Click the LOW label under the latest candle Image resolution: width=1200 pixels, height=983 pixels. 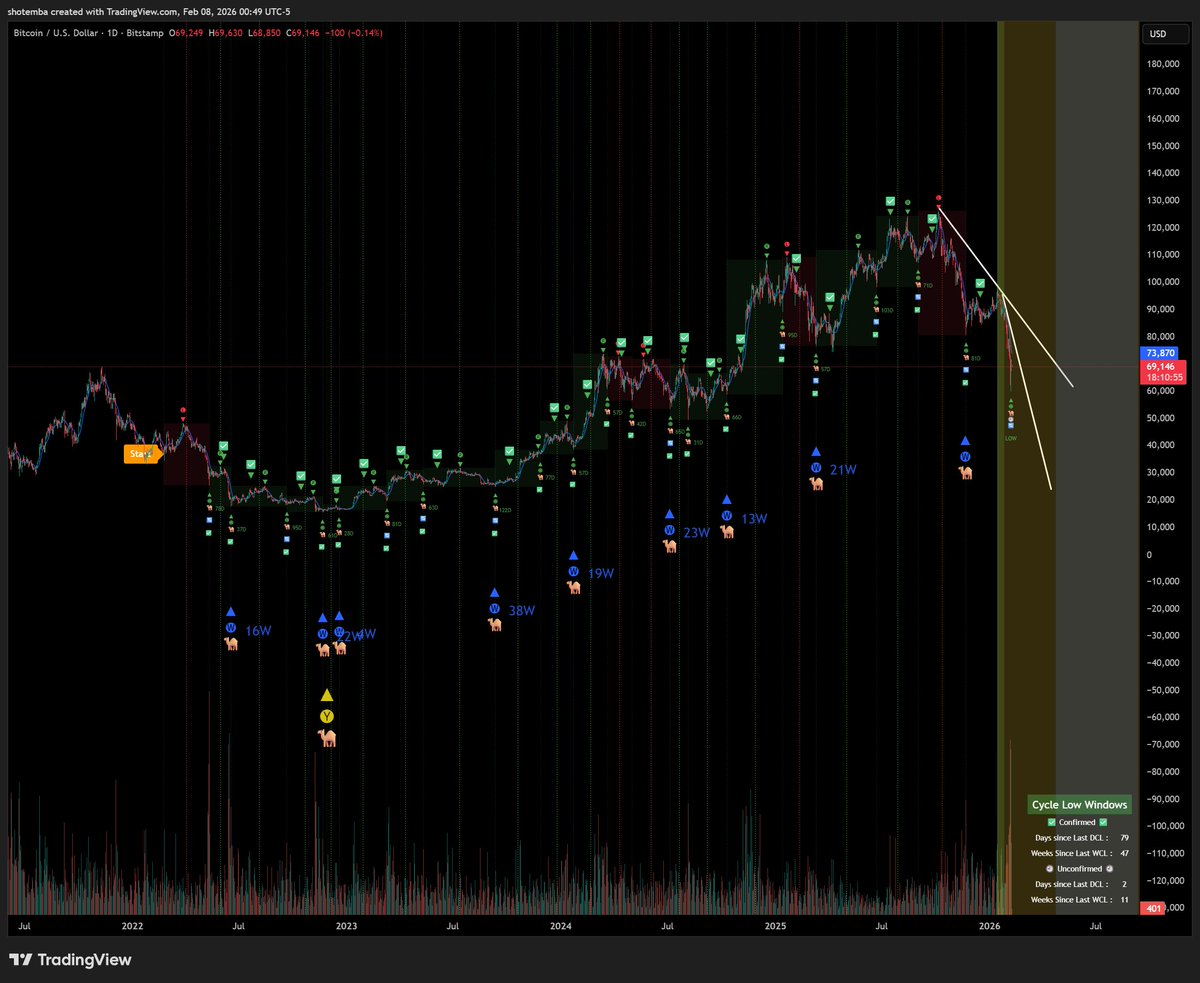[x=1011, y=438]
